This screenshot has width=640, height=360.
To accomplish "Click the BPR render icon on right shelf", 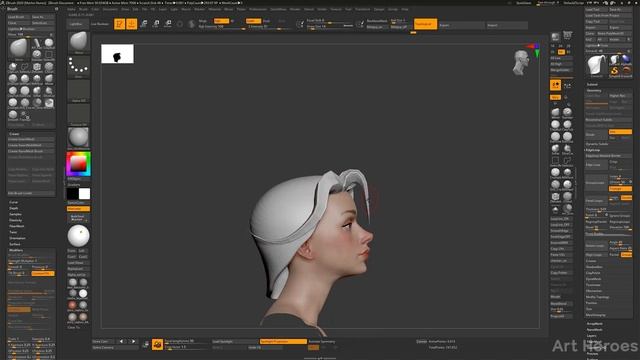I will pos(555,37).
